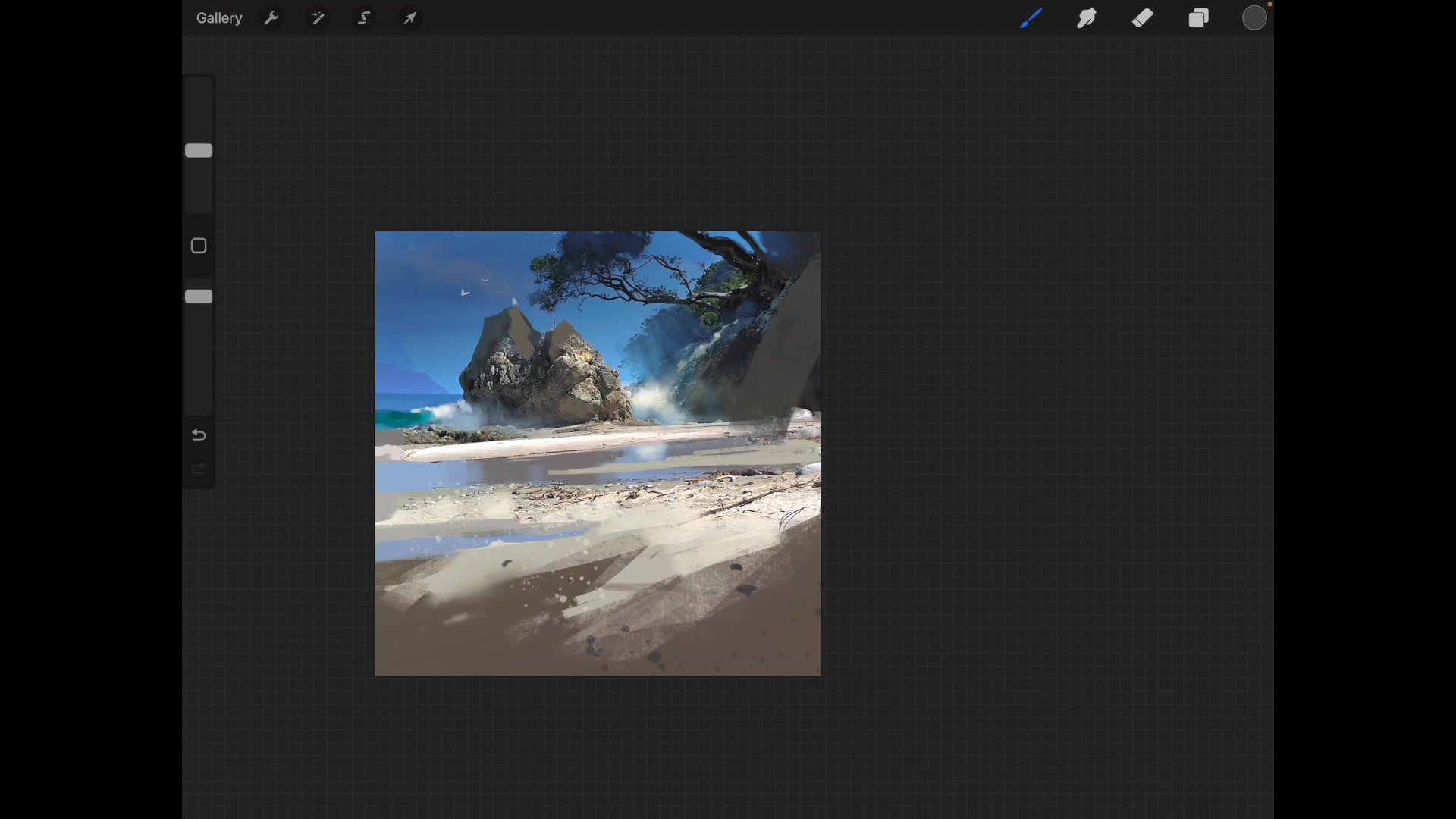
Task: Click the brush size slider handle
Action: (199, 151)
